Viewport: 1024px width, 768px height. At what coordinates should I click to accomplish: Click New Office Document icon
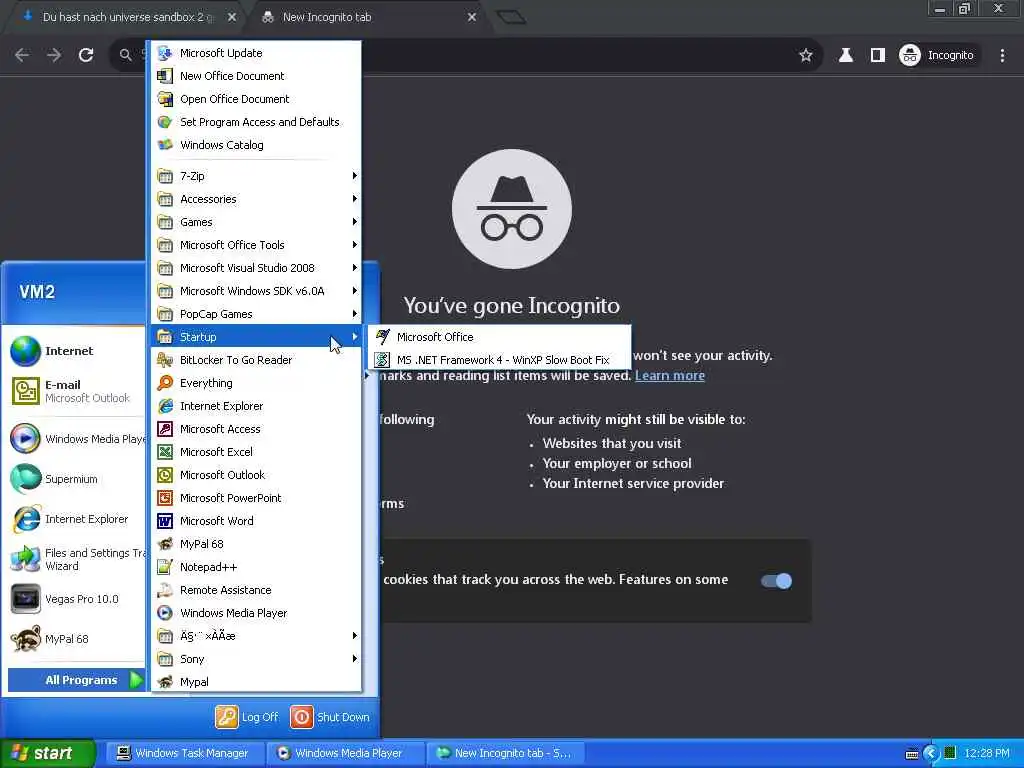165,76
